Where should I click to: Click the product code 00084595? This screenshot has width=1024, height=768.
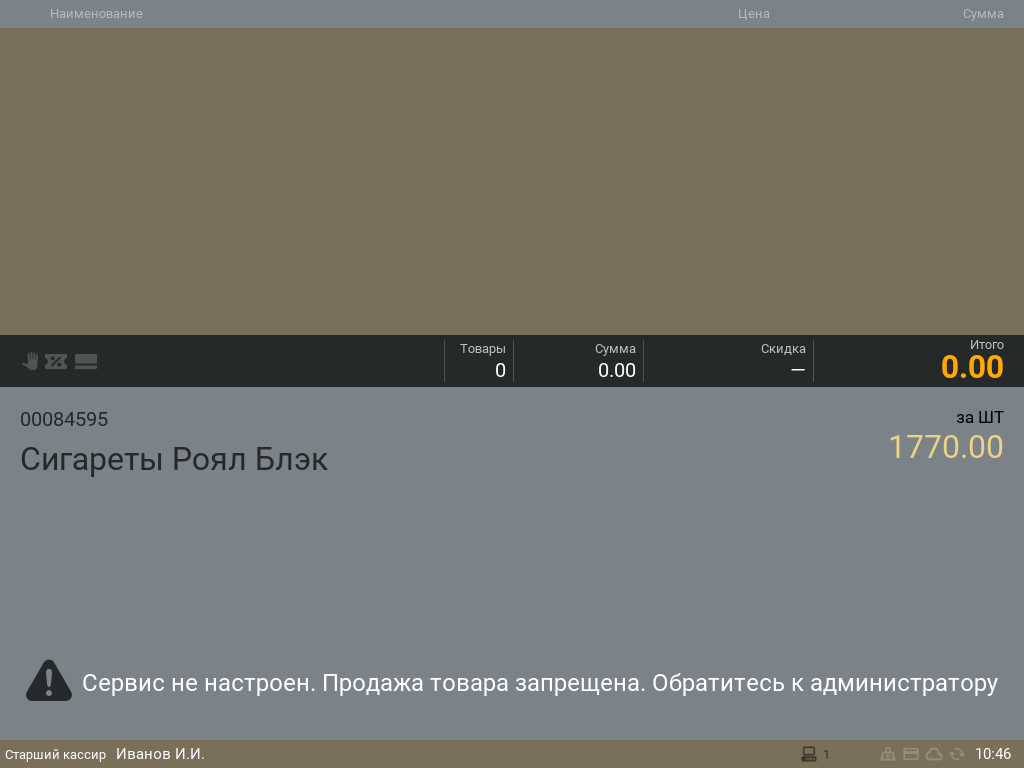point(64,419)
